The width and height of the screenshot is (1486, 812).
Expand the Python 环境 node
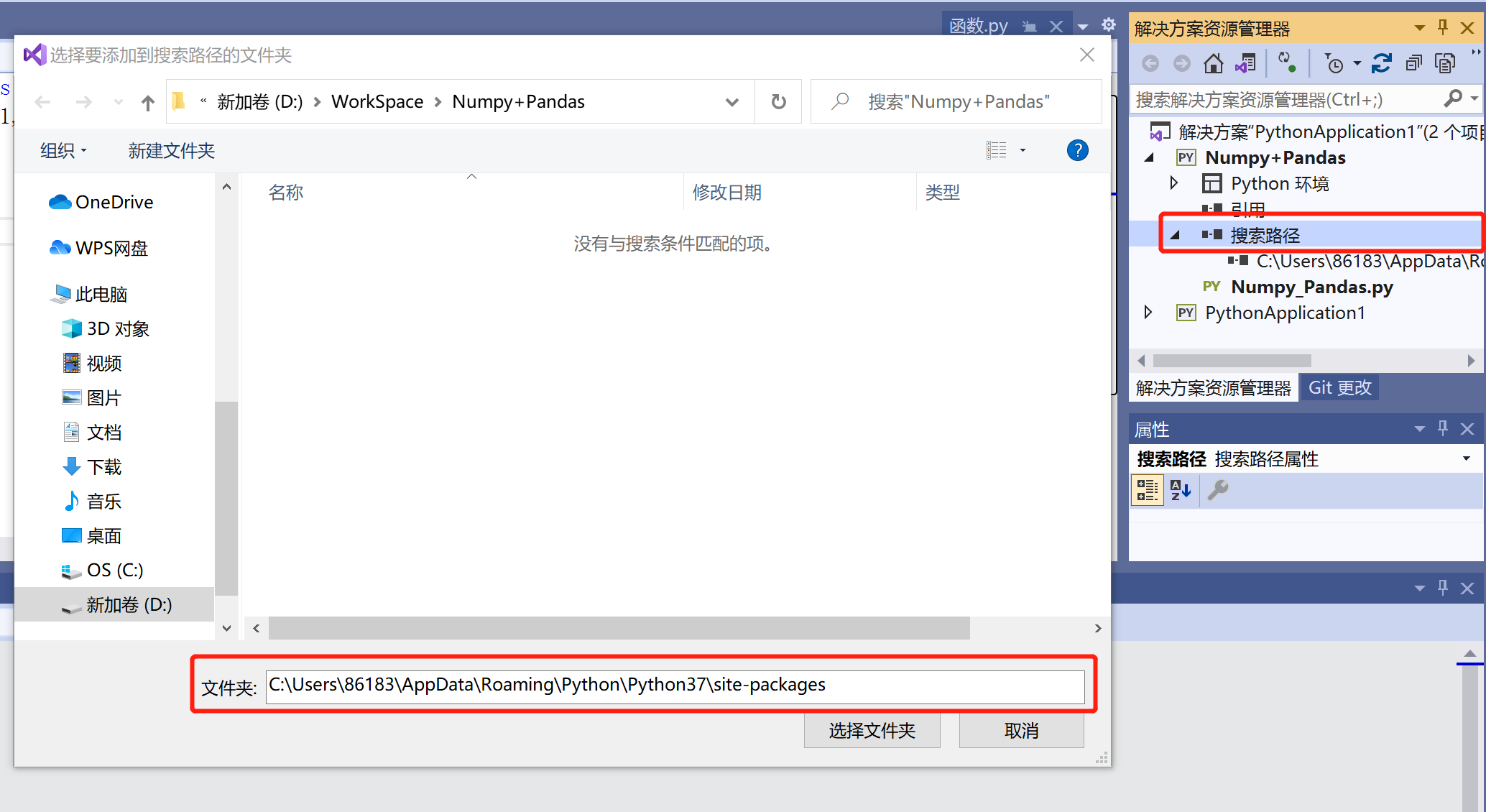pos(1174,183)
